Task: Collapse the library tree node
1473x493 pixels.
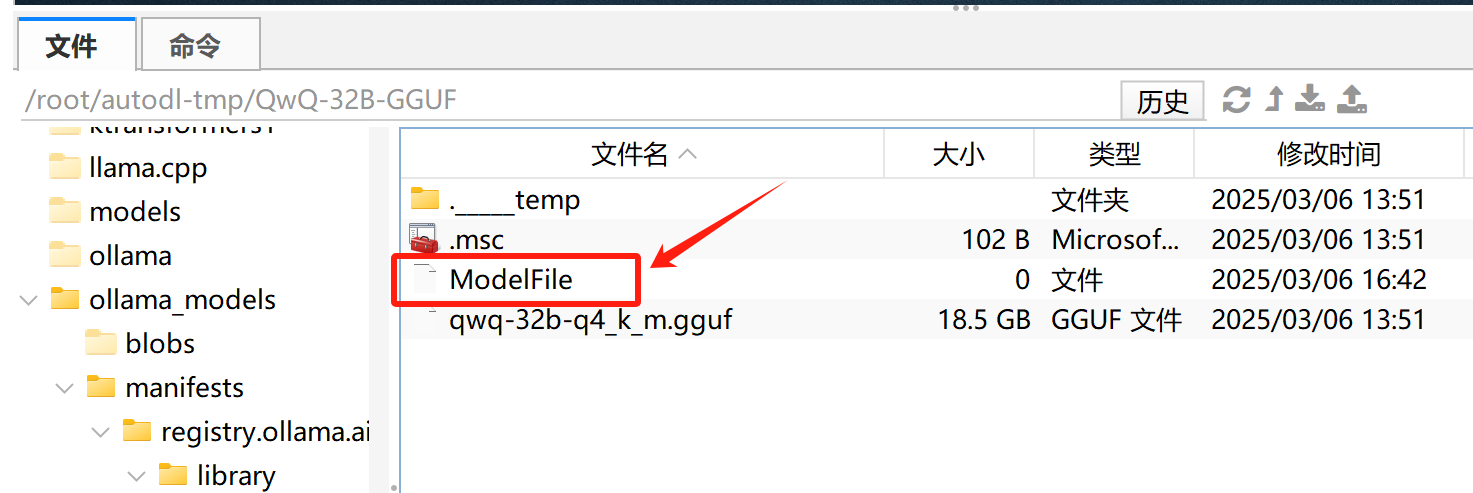Action: 137,475
